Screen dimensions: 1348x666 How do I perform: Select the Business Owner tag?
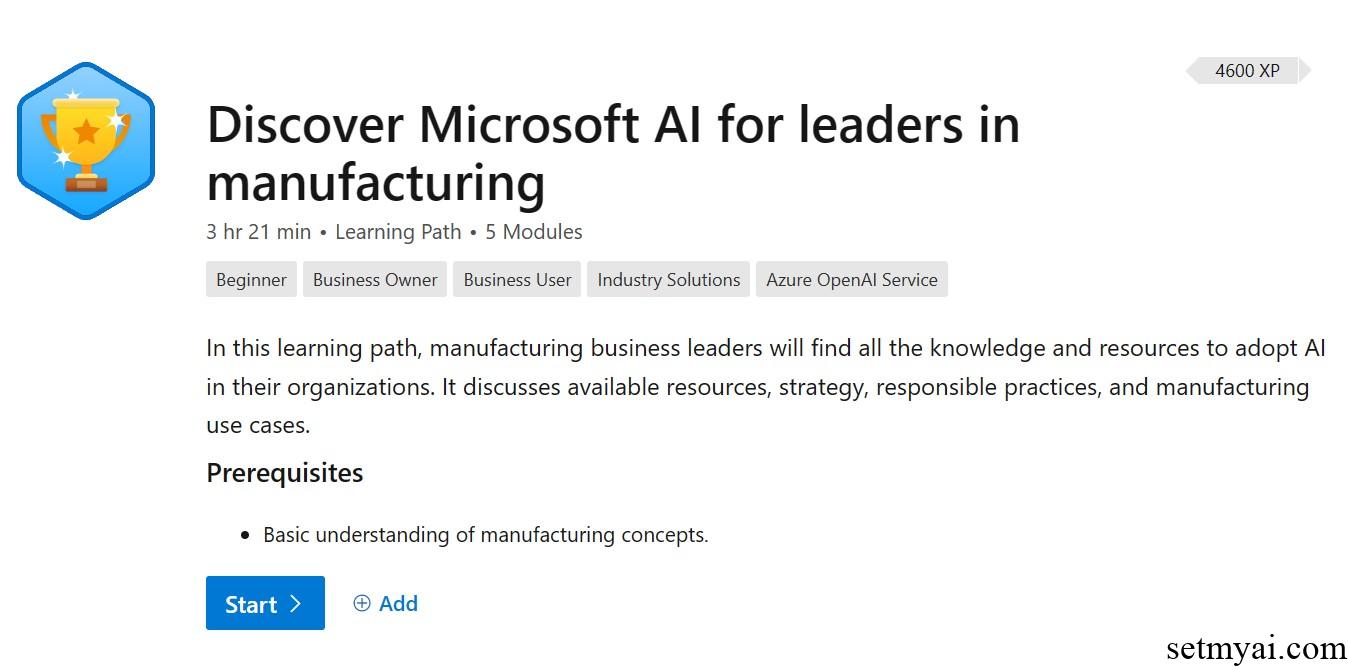tap(375, 280)
